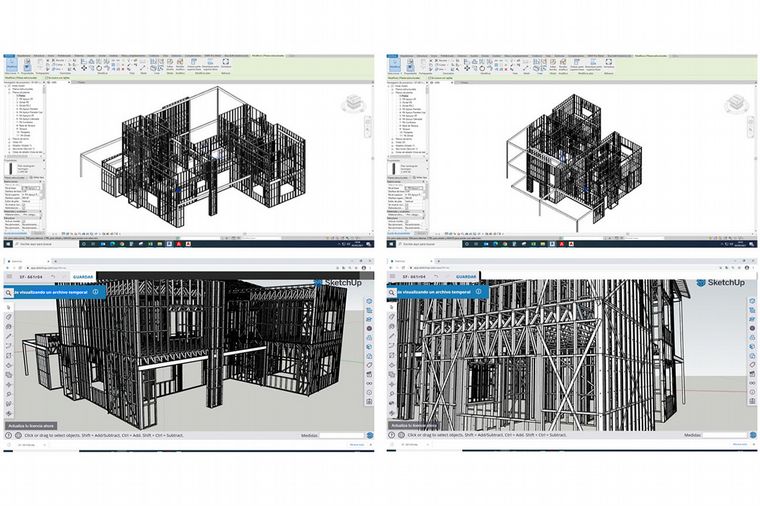Open the search magnifier in bottom-left SketchUp window
The image size is (760, 506).
[x=8, y=292]
